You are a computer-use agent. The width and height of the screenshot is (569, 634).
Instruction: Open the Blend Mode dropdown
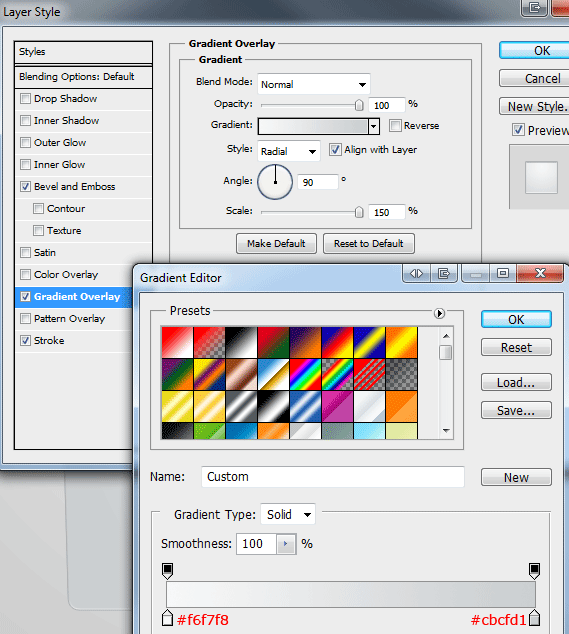(314, 84)
